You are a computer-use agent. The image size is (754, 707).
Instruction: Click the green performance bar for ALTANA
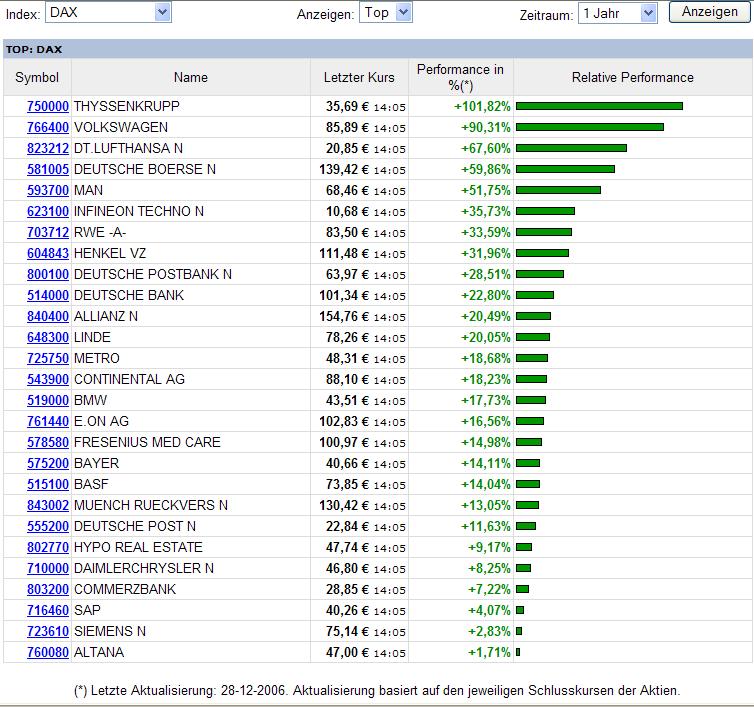pos(518,652)
